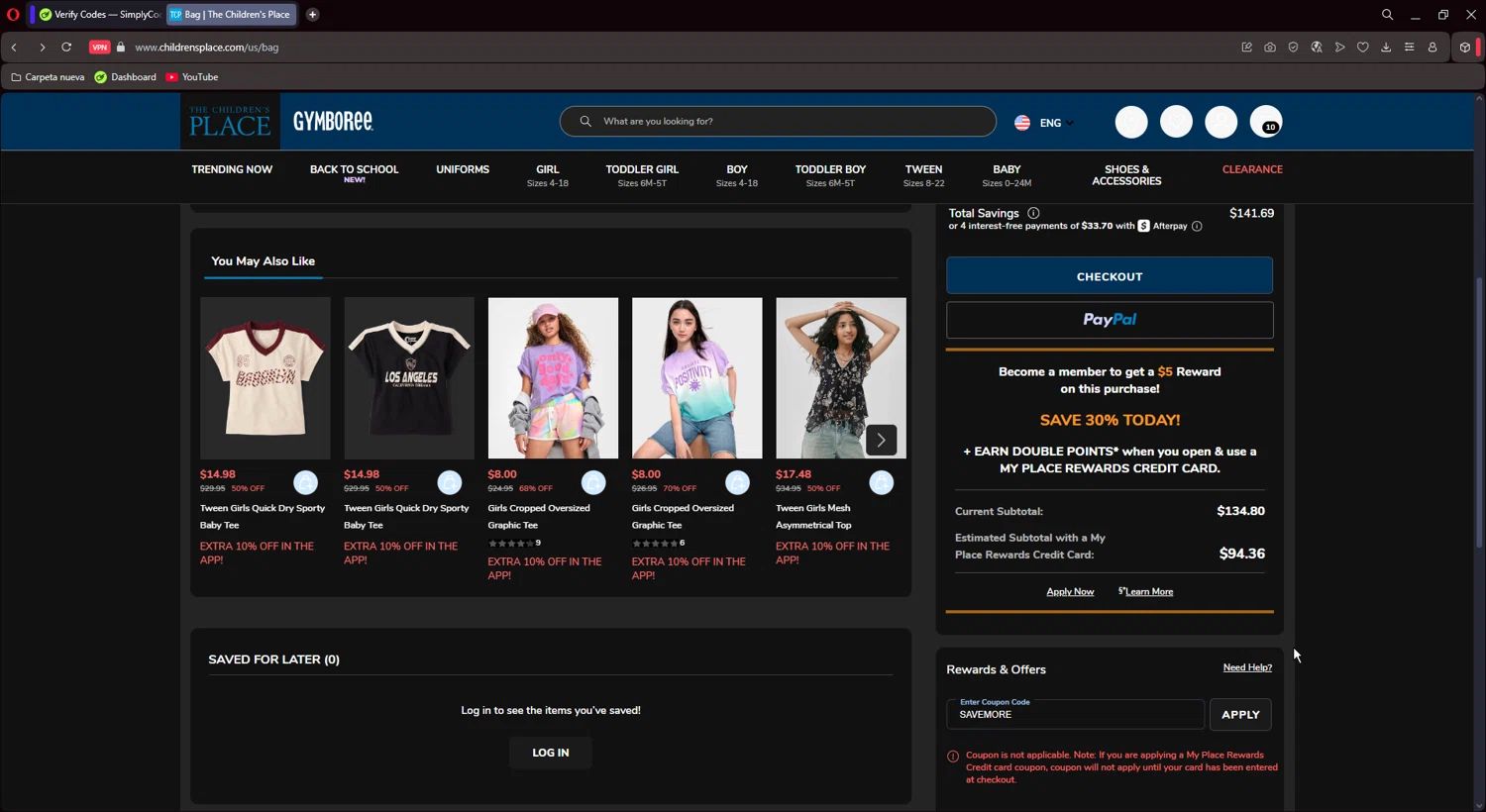Viewport: 1486px width, 812px height.
Task: Open the account profile icon in site header
Action: 1221,122
